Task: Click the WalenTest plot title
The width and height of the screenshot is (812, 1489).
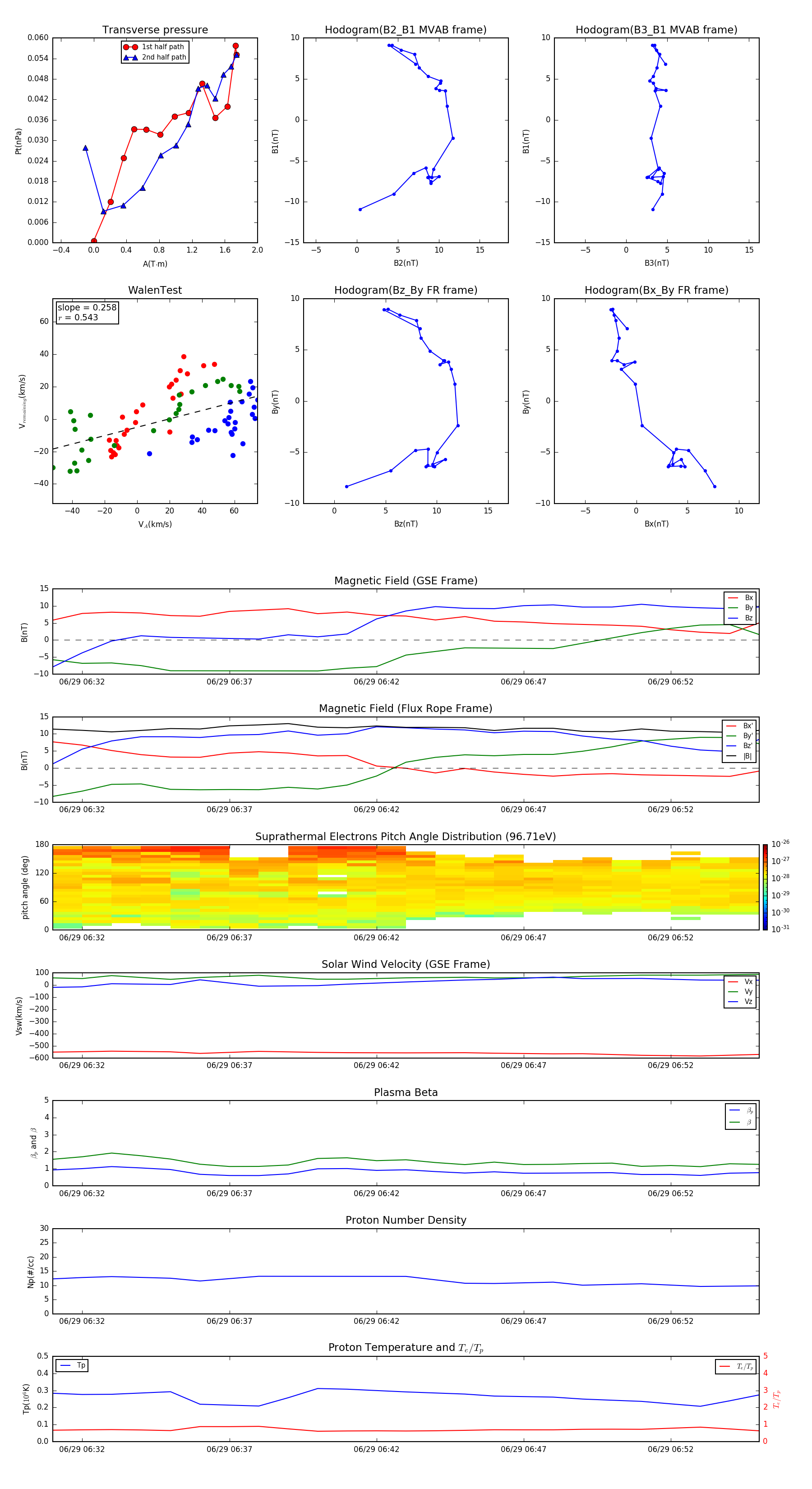Action: tap(155, 290)
